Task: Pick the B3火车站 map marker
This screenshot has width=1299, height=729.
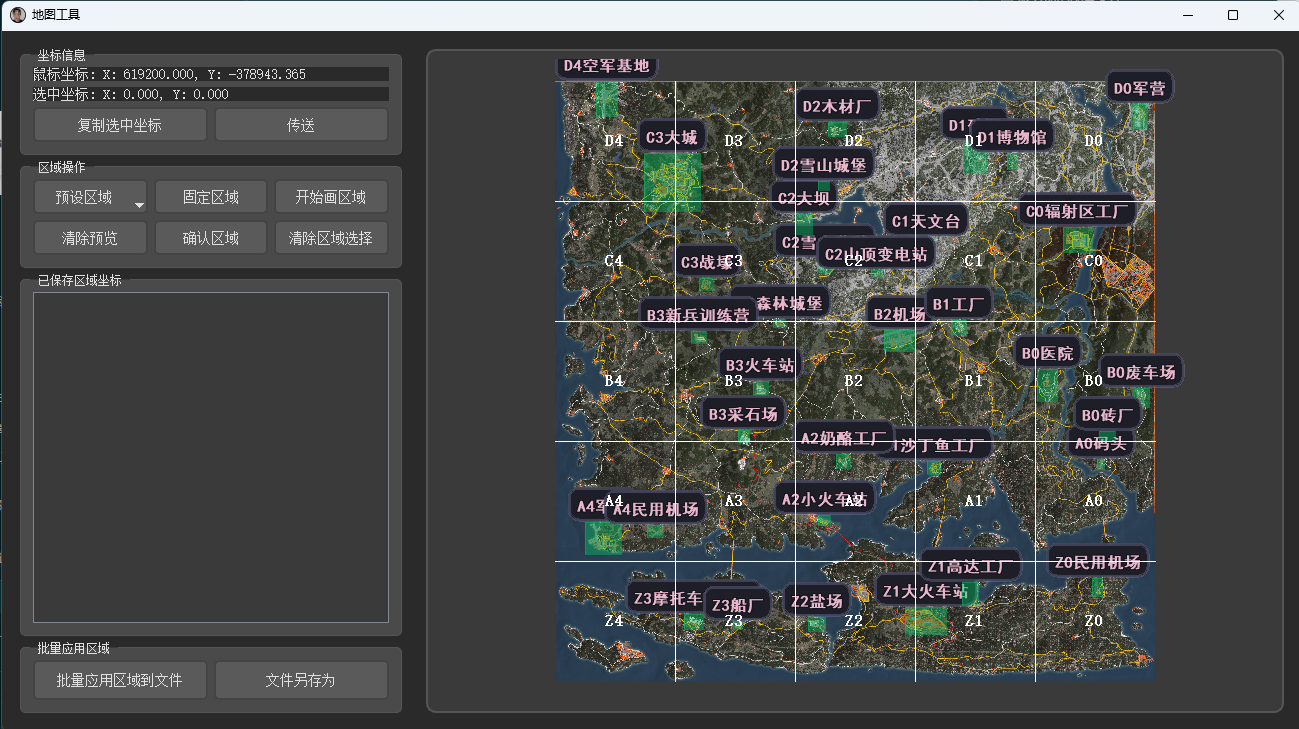Action: 760,365
